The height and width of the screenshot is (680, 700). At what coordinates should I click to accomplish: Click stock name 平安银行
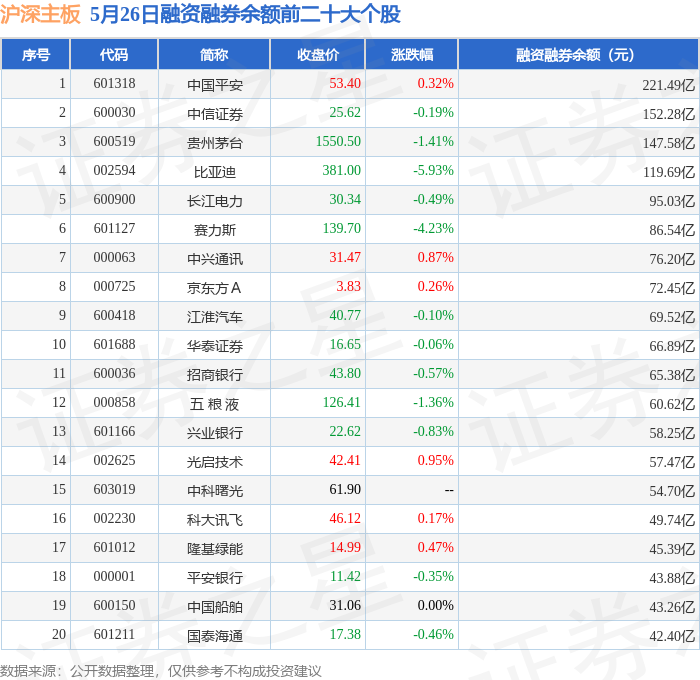click(215, 578)
